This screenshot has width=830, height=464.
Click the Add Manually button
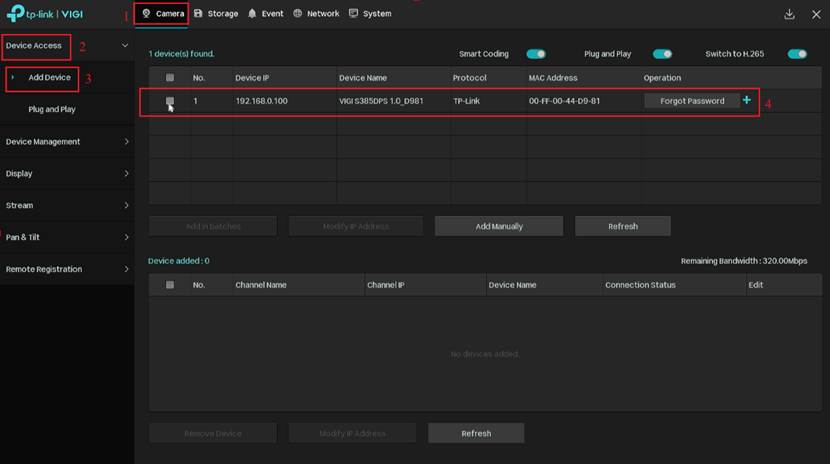coord(499,226)
